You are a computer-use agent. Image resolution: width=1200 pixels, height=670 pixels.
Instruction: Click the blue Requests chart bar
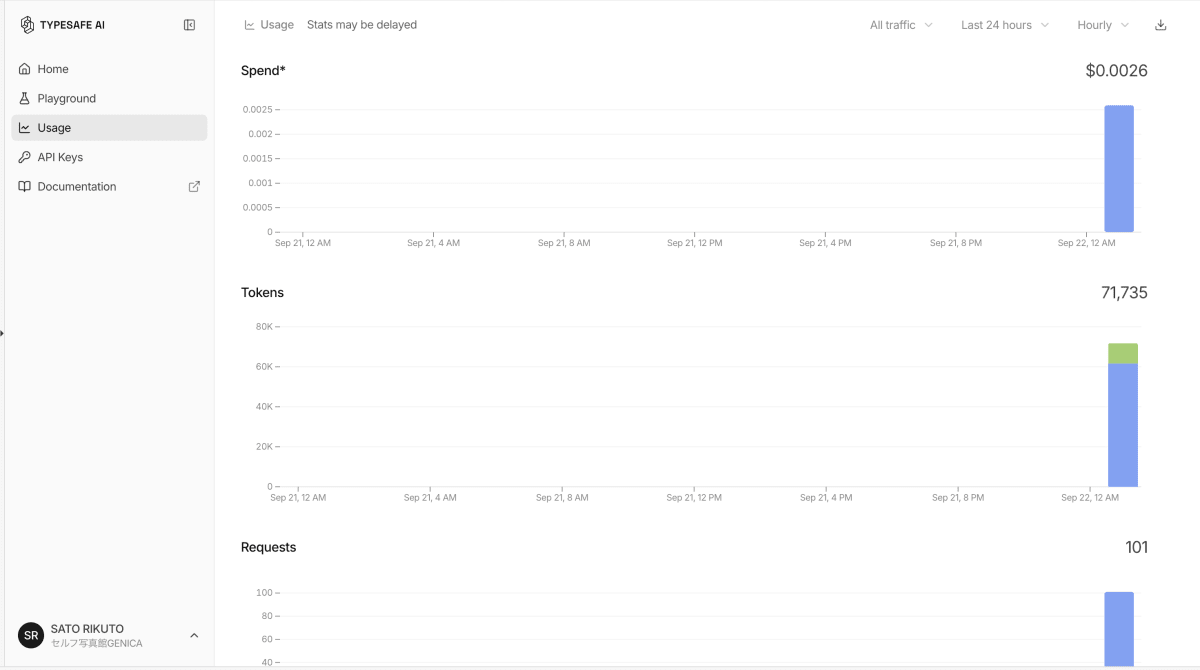tap(1119, 628)
